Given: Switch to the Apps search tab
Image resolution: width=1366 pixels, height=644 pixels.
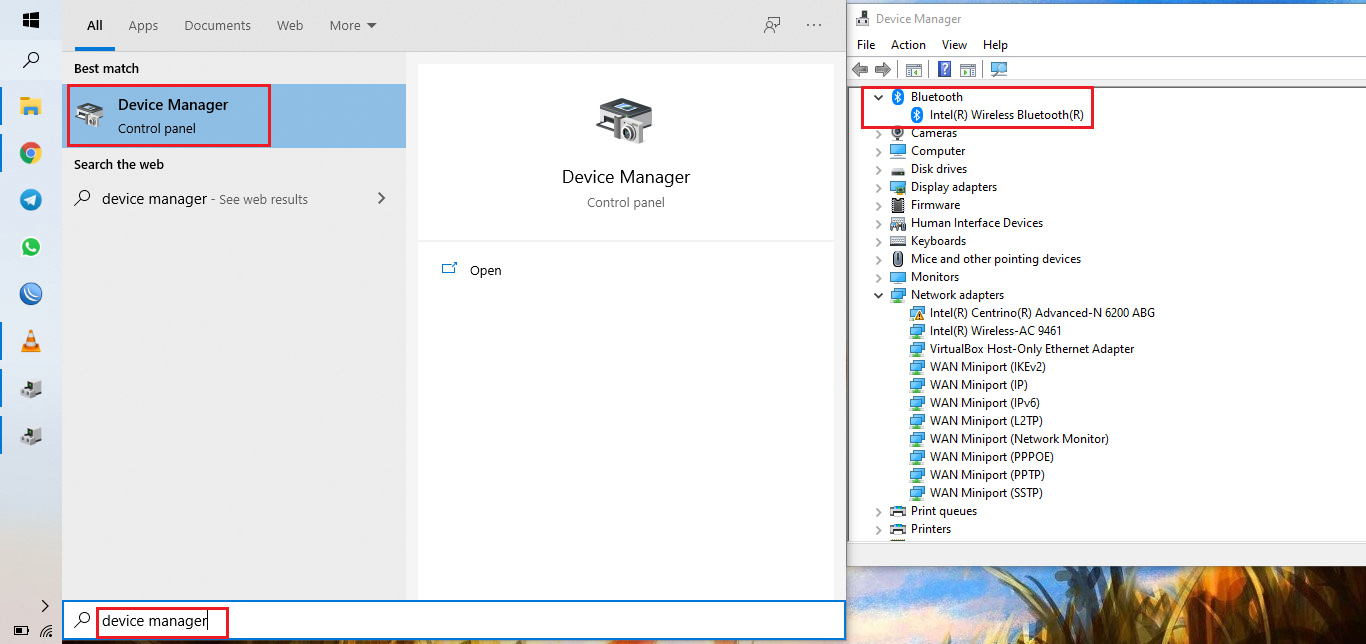Looking at the screenshot, I should pyautogui.click(x=143, y=25).
